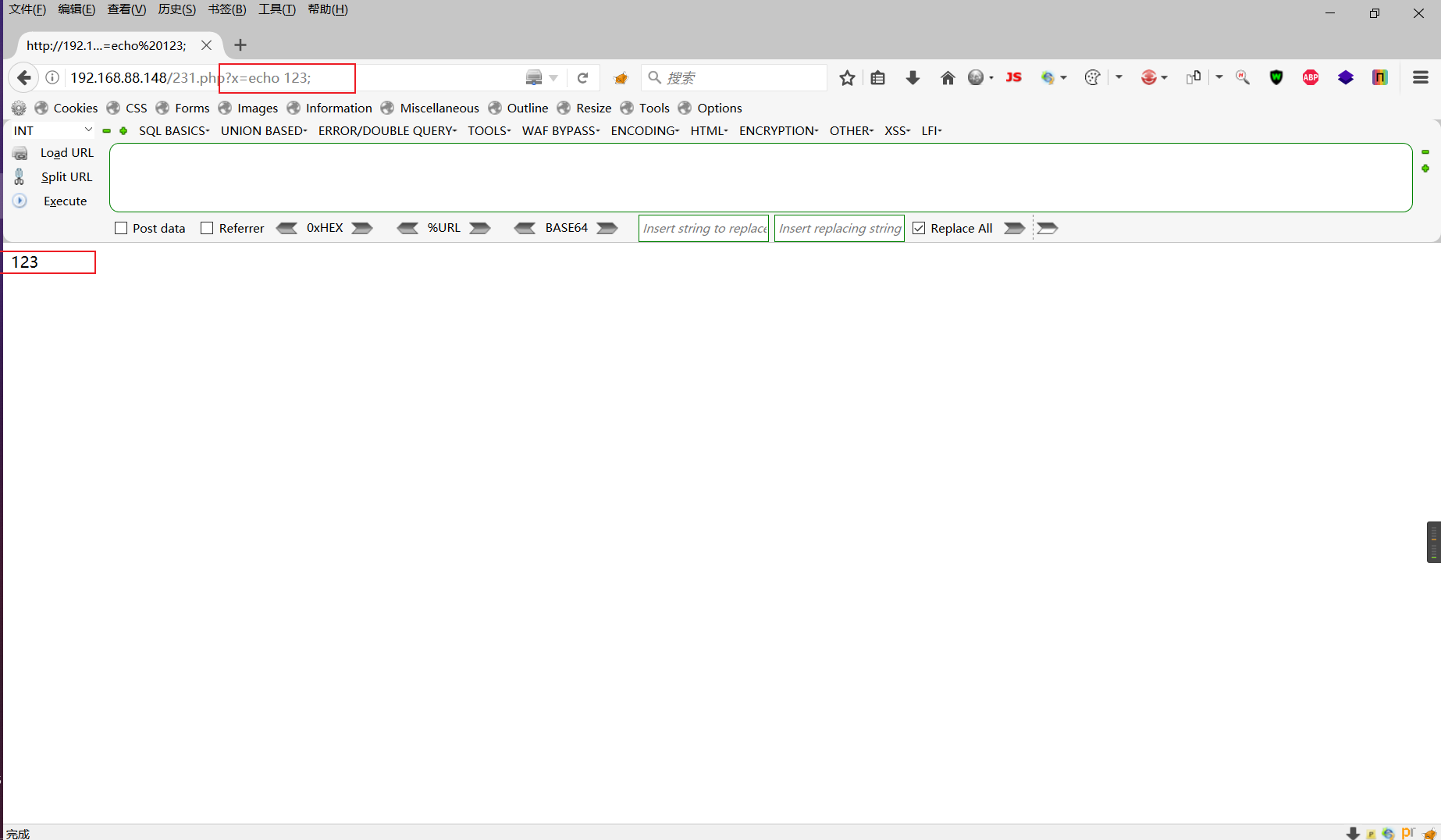Bookmark this page with the star icon
The height and width of the screenshot is (840, 1441).
tap(848, 77)
